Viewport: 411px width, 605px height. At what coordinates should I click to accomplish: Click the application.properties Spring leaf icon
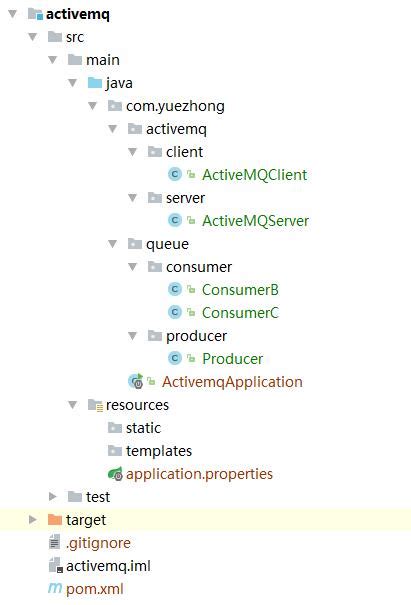[x=115, y=474]
